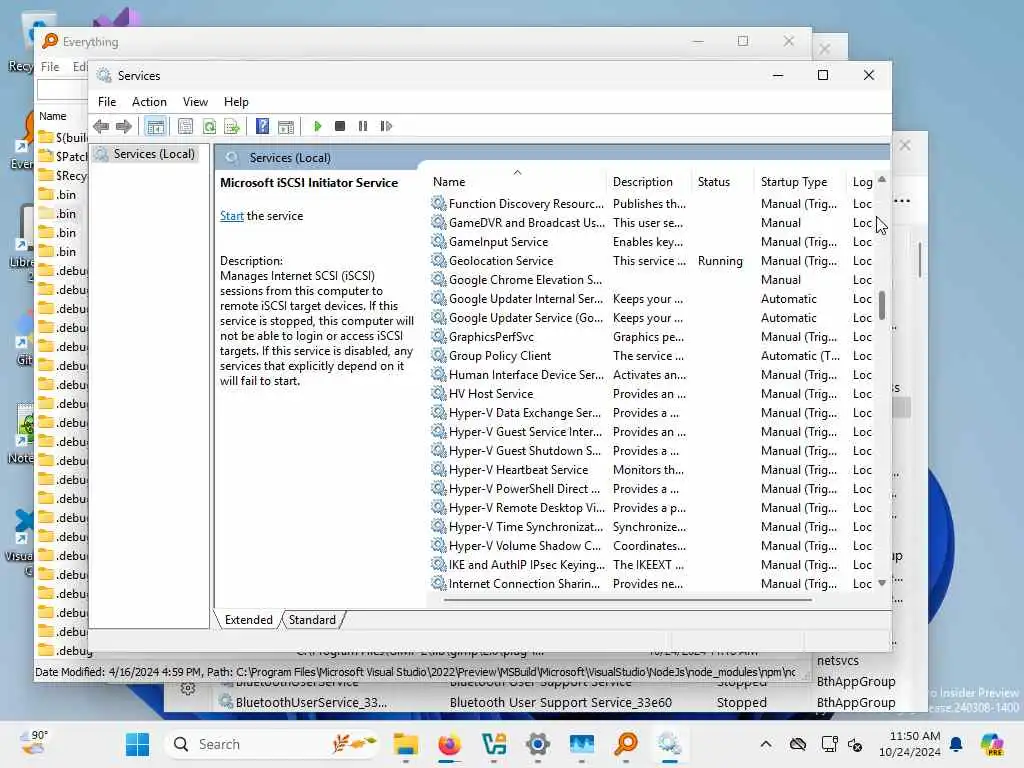This screenshot has height=768, width=1024.
Task: Click the GameDVR and Broadcast service icon
Action: [438, 223]
